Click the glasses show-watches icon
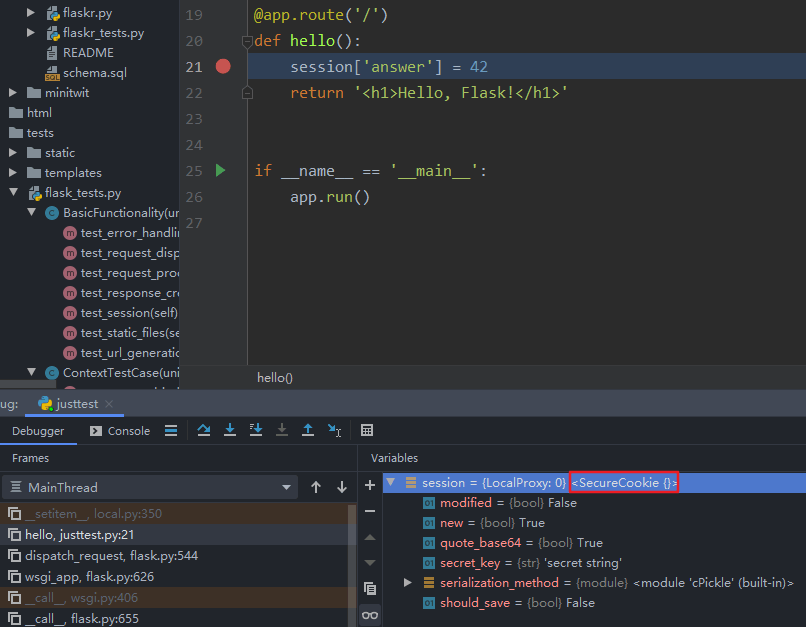The height and width of the screenshot is (627, 806). click(x=370, y=615)
